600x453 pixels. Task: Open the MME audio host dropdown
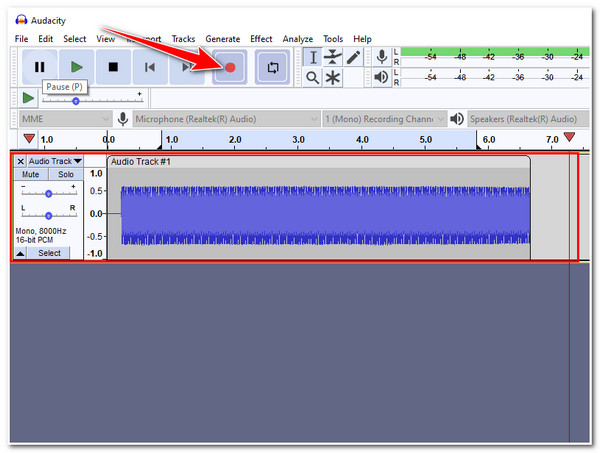(65, 119)
